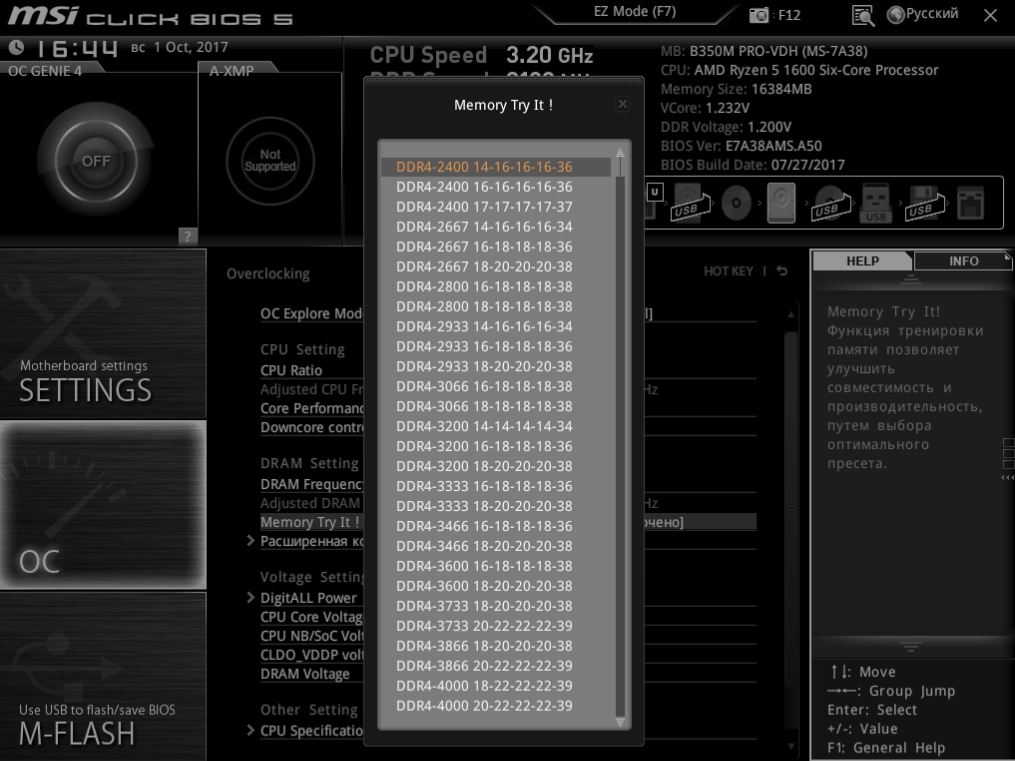
Task: Click the DDR4-3866 18-20-20-20-38 entry
Action: click(496, 646)
